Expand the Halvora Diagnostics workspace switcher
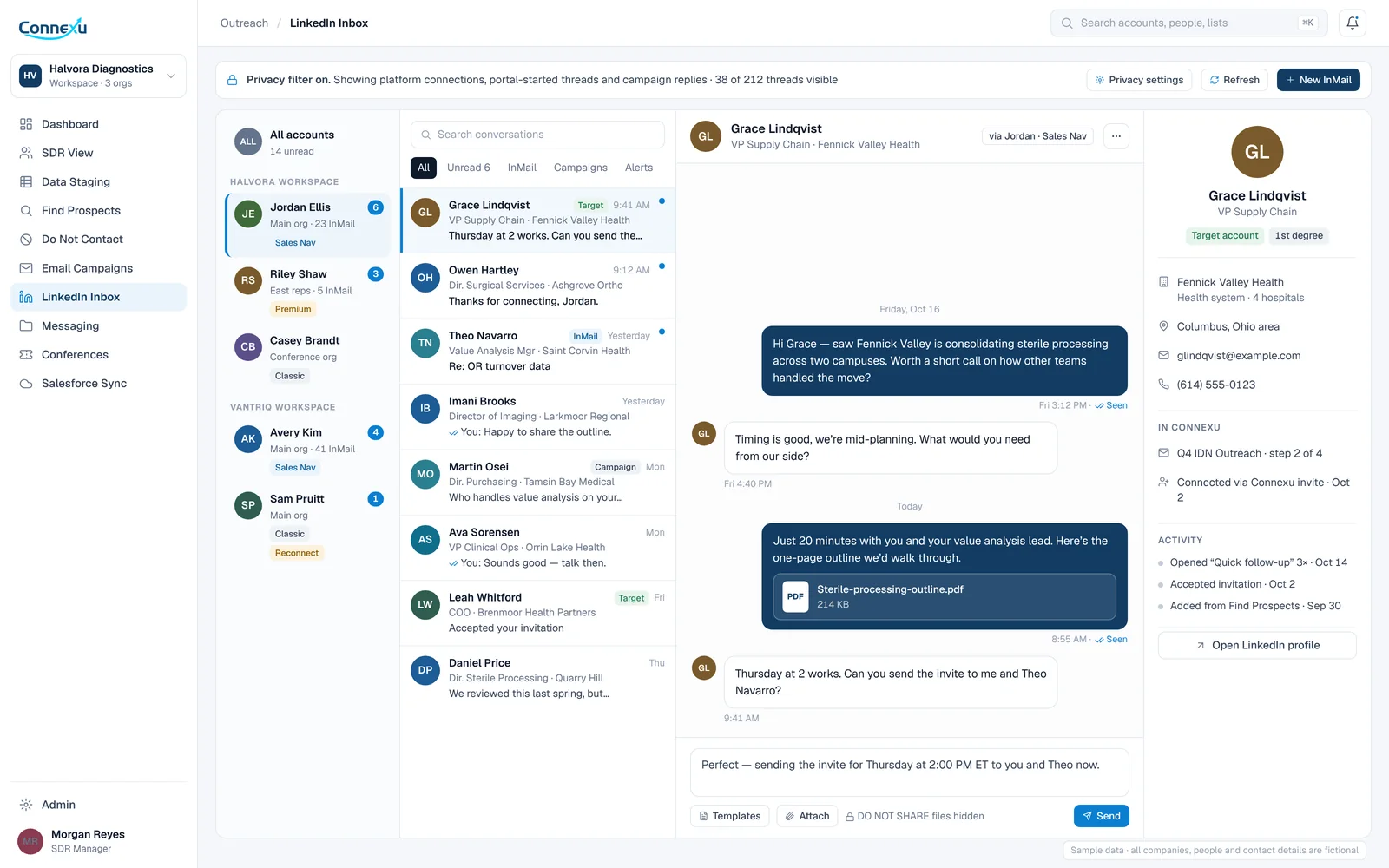 click(98, 76)
